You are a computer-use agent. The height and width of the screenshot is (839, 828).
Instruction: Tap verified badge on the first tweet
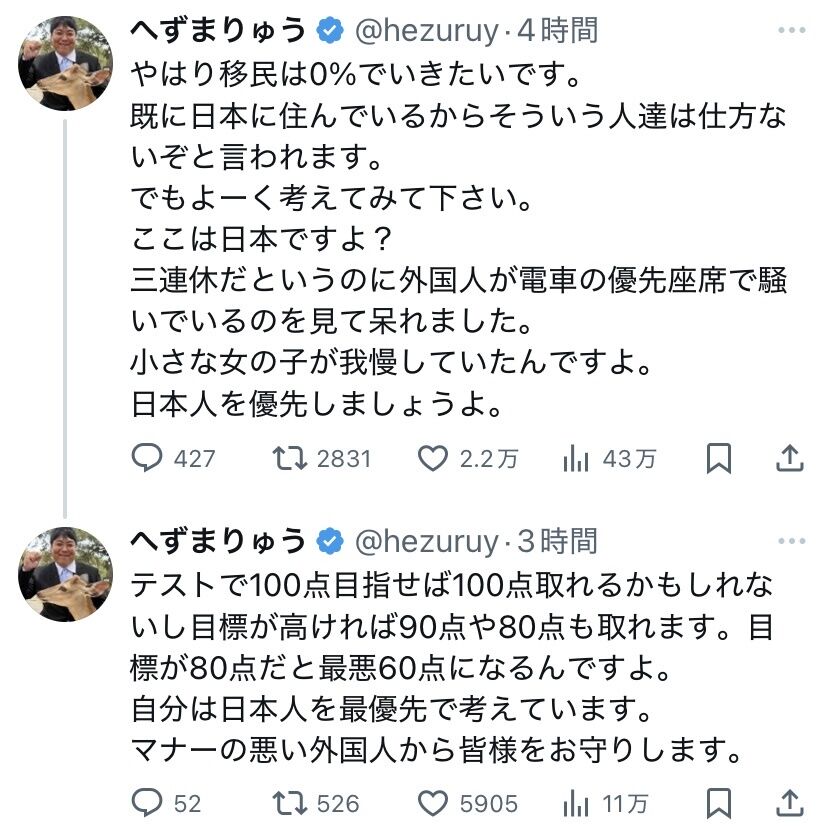(329, 31)
